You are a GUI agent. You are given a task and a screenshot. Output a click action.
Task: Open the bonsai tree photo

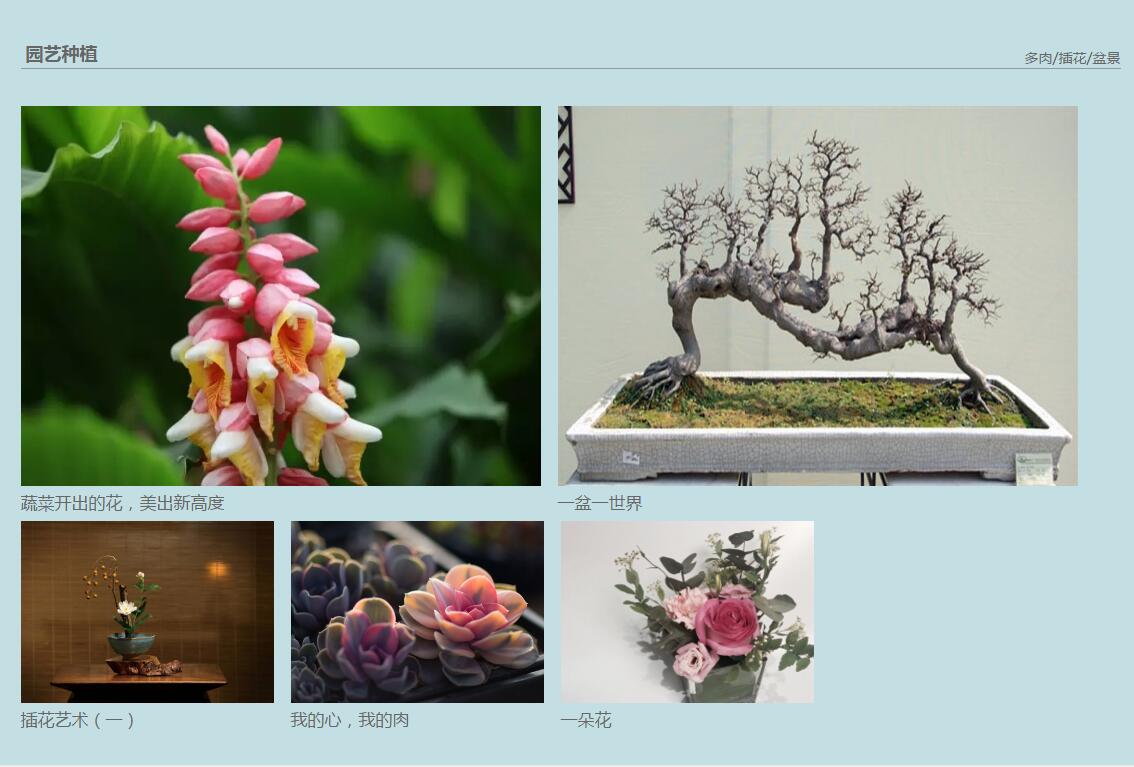818,296
